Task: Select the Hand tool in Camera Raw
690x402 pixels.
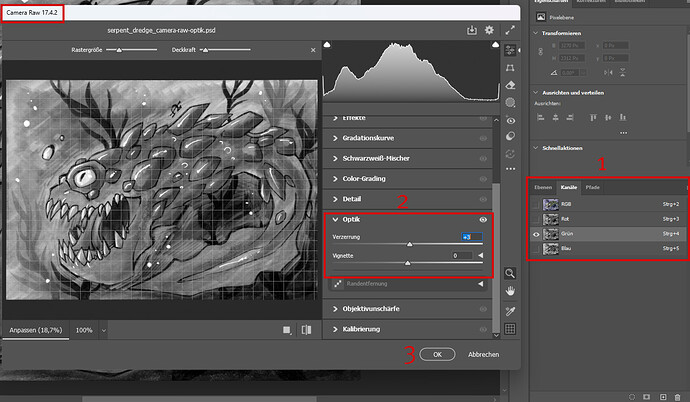Action: pyautogui.click(x=511, y=291)
